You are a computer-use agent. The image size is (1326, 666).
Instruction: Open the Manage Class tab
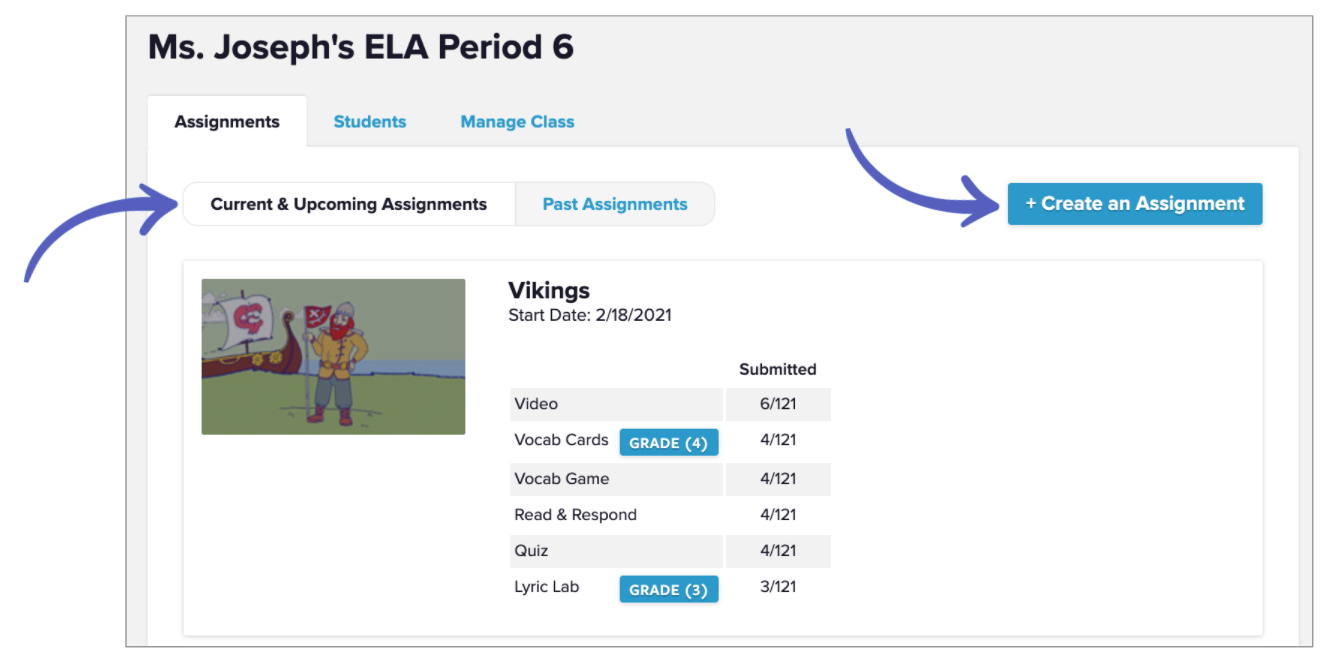point(517,122)
